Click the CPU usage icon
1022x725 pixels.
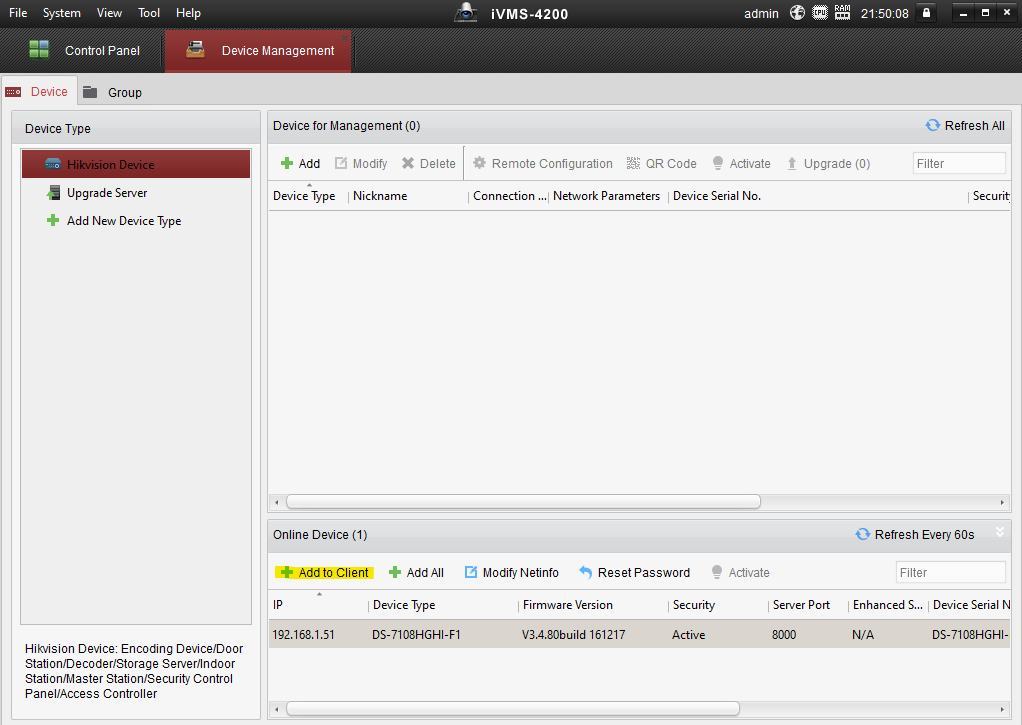(819, 12)
